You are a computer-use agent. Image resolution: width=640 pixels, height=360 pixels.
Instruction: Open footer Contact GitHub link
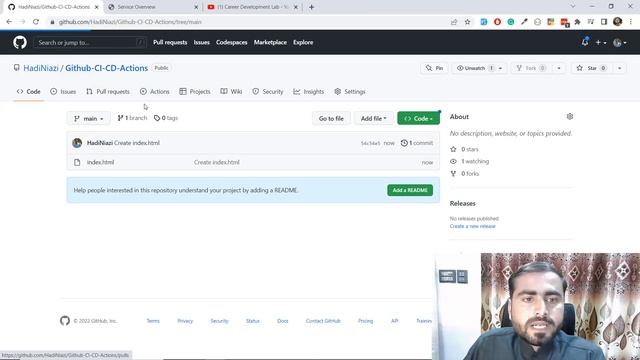click(x=323, y=321)
